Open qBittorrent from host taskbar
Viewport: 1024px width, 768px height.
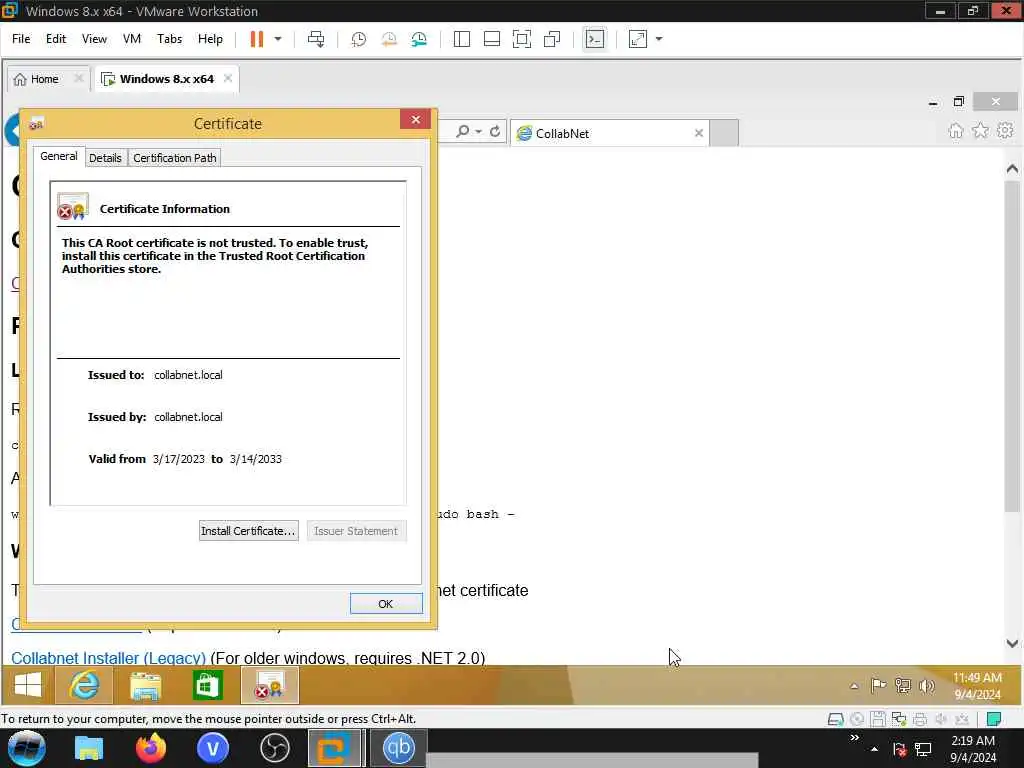(398, 748)
